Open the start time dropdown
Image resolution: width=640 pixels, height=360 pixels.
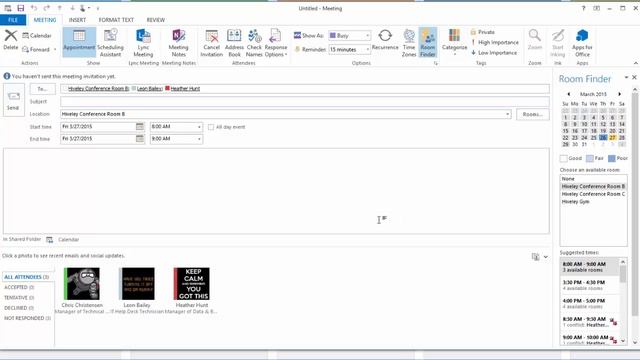point(199,127)
